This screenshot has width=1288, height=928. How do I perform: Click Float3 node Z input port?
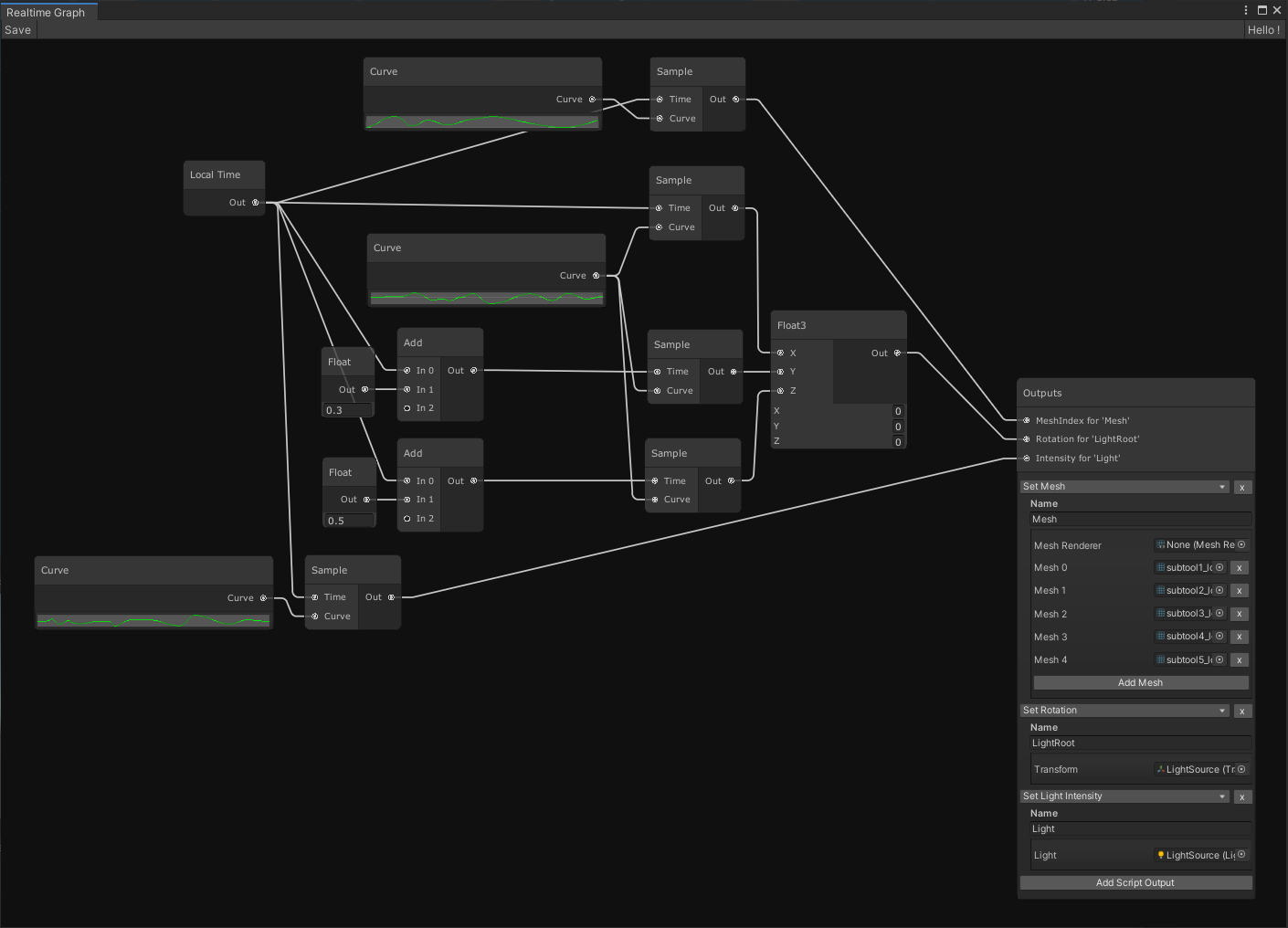(x=780, y=391)
